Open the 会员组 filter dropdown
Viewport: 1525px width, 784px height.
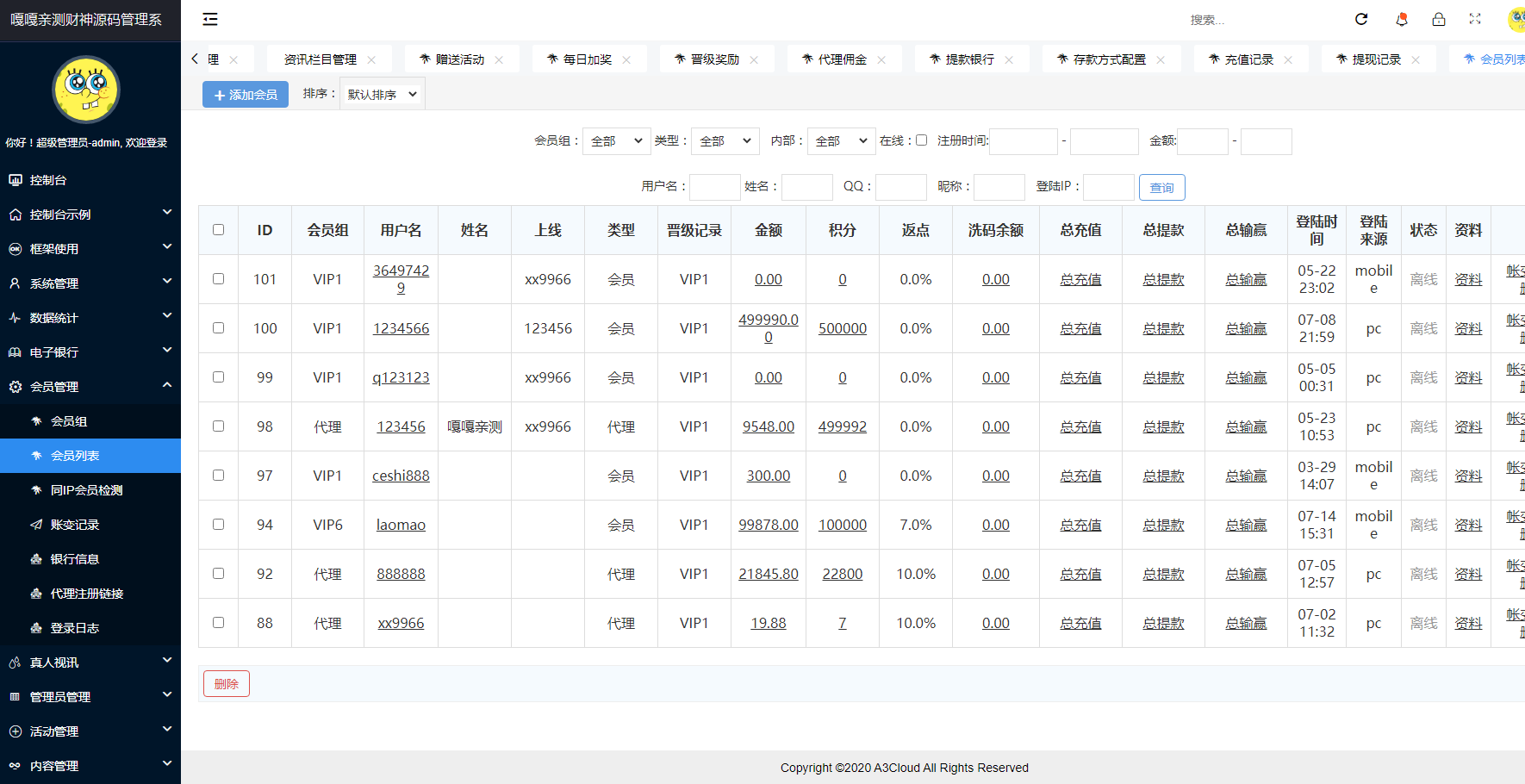(616, 141)
